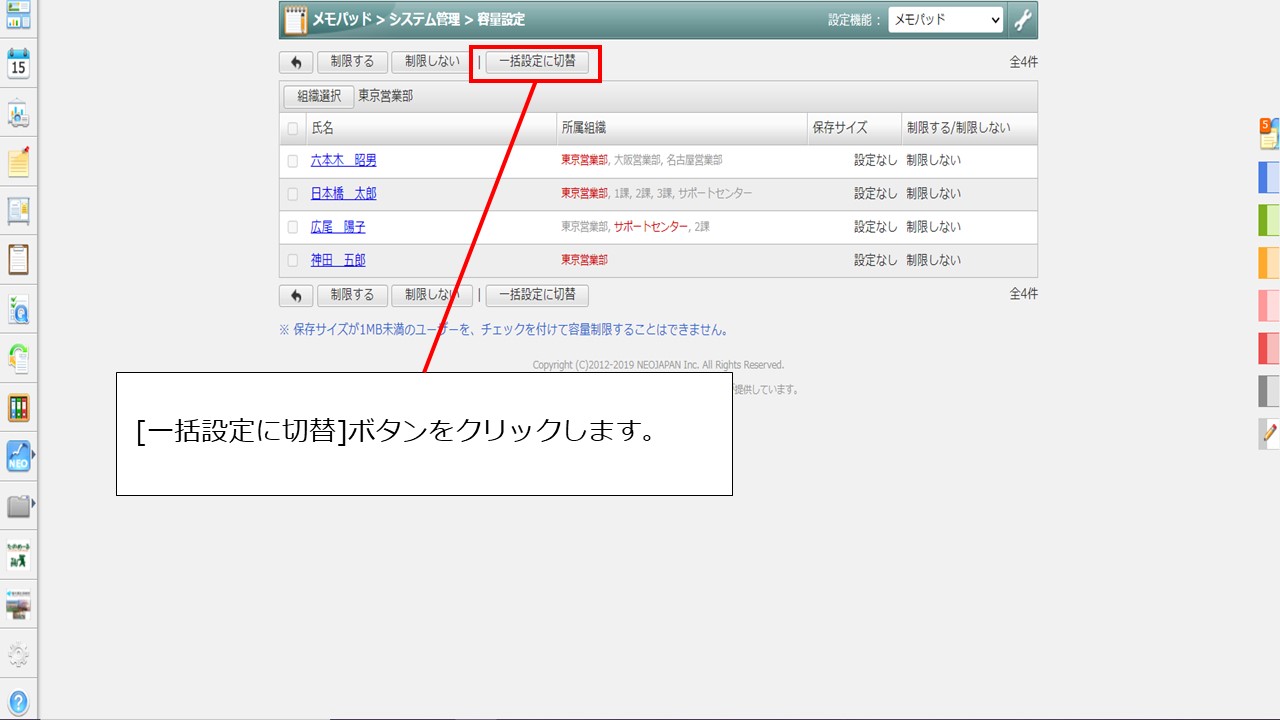Expand the NEO icon side arrow
Screen dimensions: 1280x720
pyautogui.click(x=35, y=456)
